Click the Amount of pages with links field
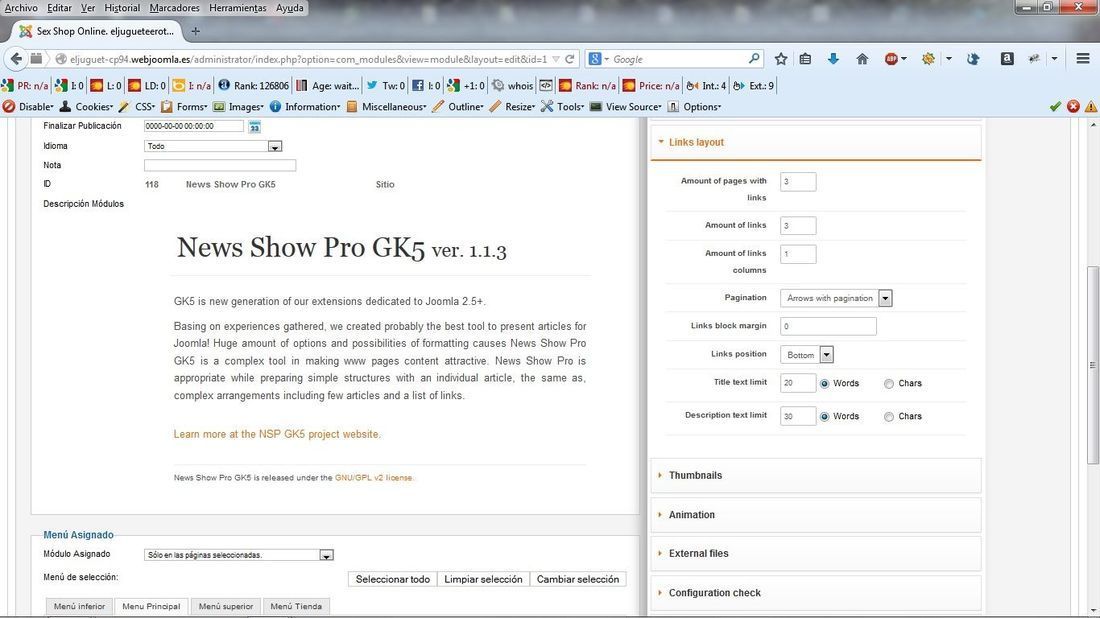Viewport: 1100px width, 618px height. point(798,182)
